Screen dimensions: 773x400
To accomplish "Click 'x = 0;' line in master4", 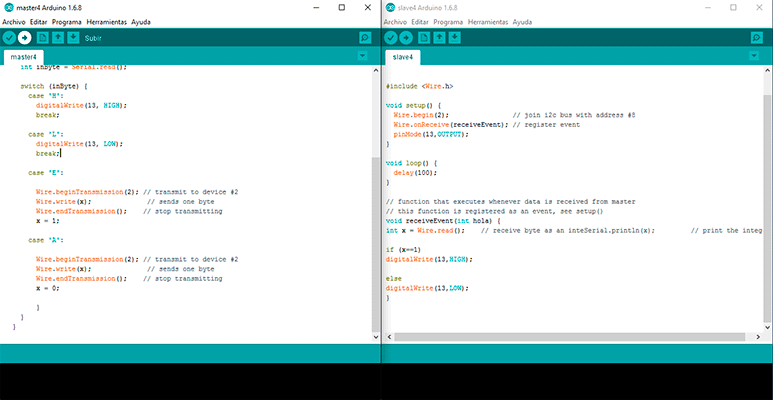I will pyautogui.click(x=47, y=288).
